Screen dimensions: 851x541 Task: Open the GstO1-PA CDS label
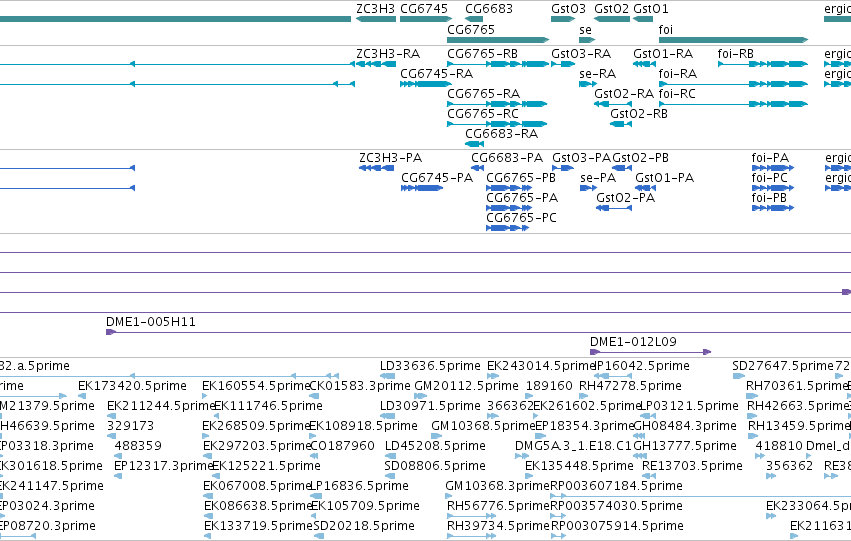[x=664, y=178]
